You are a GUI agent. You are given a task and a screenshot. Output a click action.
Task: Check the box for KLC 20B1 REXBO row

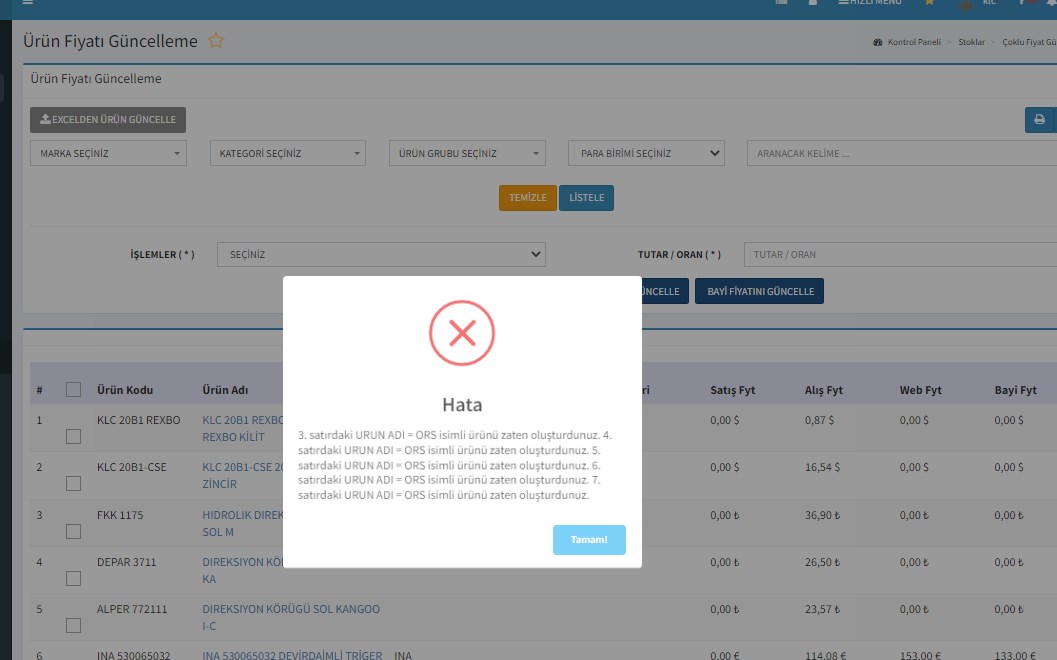(x=73, y=436)
